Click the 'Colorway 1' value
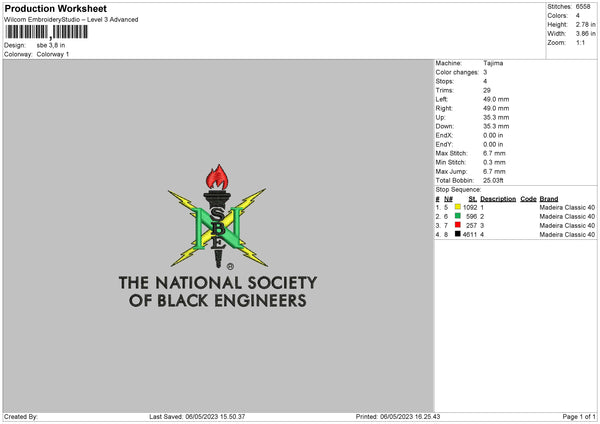Image resolution: width=600 pixels, height=424 pixels. click(53, 54)
